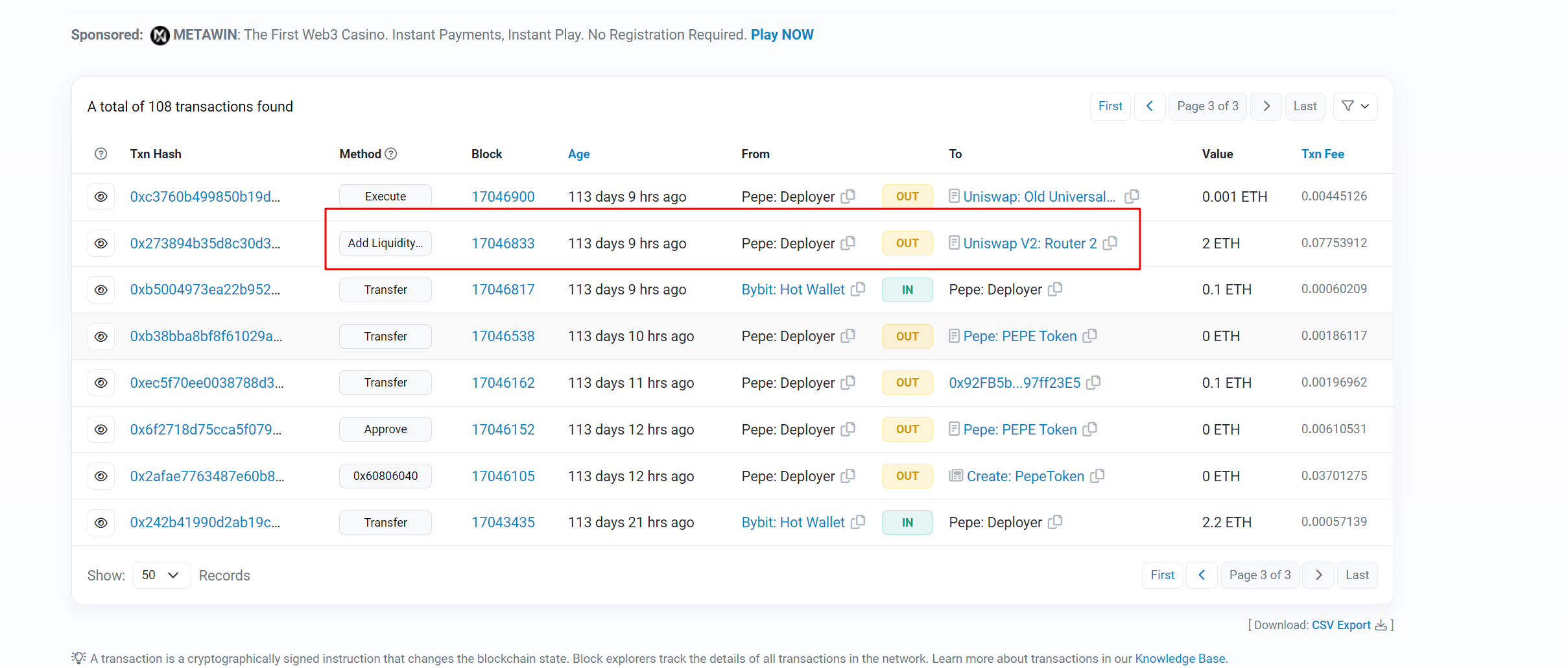Preview transaction 0x2afae7763487e60b8 with eye icon
Viewport: 1568px width, 668px height.
coord(101,476)
